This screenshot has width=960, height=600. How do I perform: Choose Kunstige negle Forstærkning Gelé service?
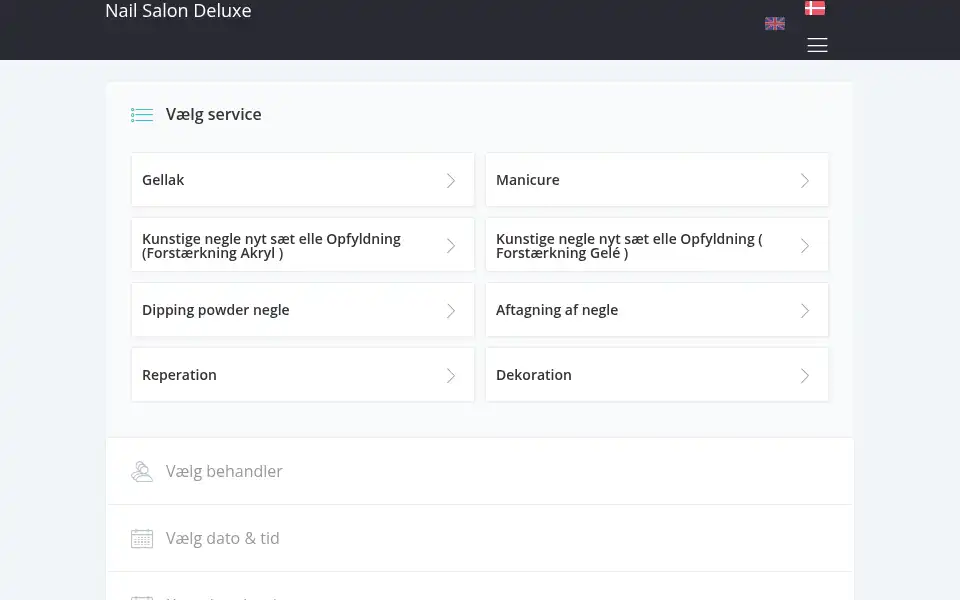tap(657, 245)
